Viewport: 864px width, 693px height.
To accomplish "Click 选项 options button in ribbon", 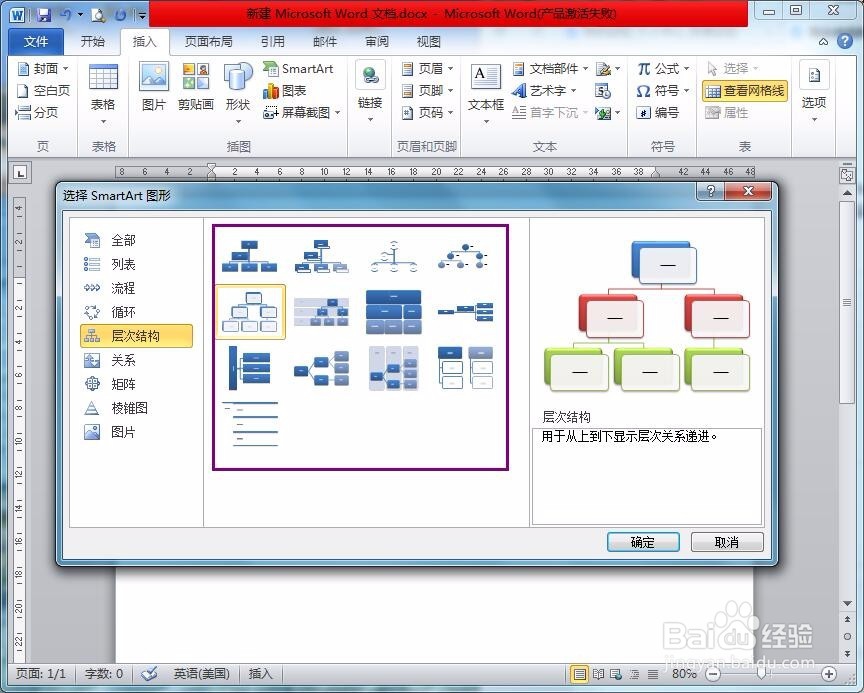I will point(814,93).
